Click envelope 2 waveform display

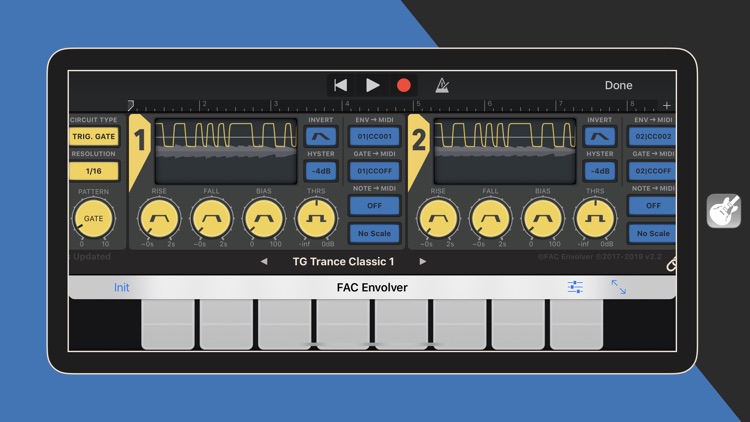pos(505,151)
